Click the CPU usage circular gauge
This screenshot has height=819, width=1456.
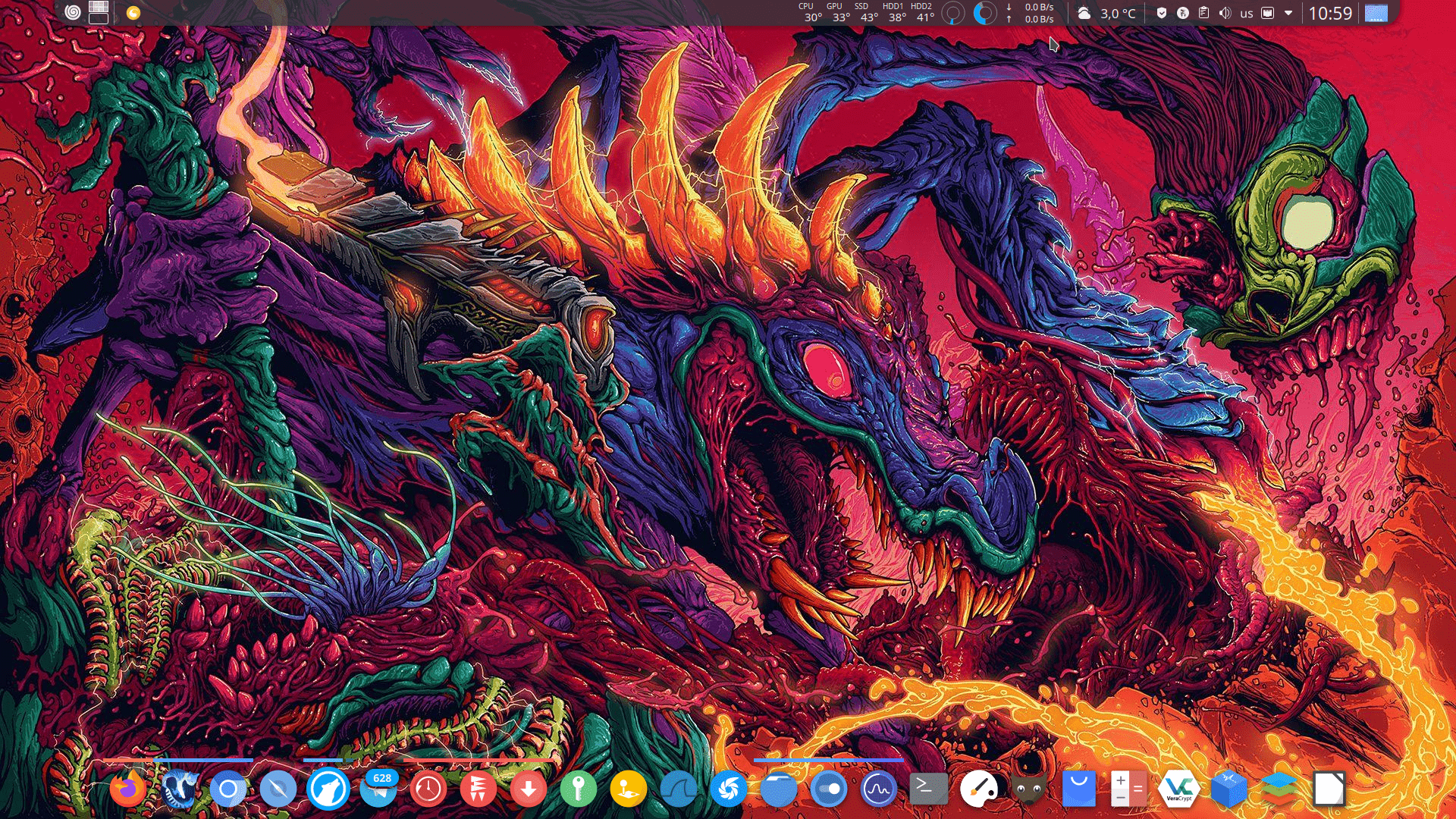[953, 13]
